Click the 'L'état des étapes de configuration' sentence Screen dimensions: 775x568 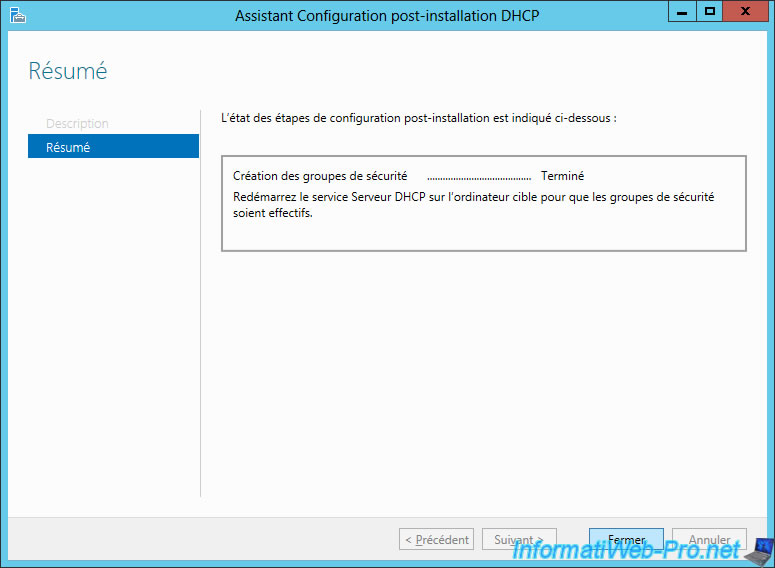[x=419, y=118]
